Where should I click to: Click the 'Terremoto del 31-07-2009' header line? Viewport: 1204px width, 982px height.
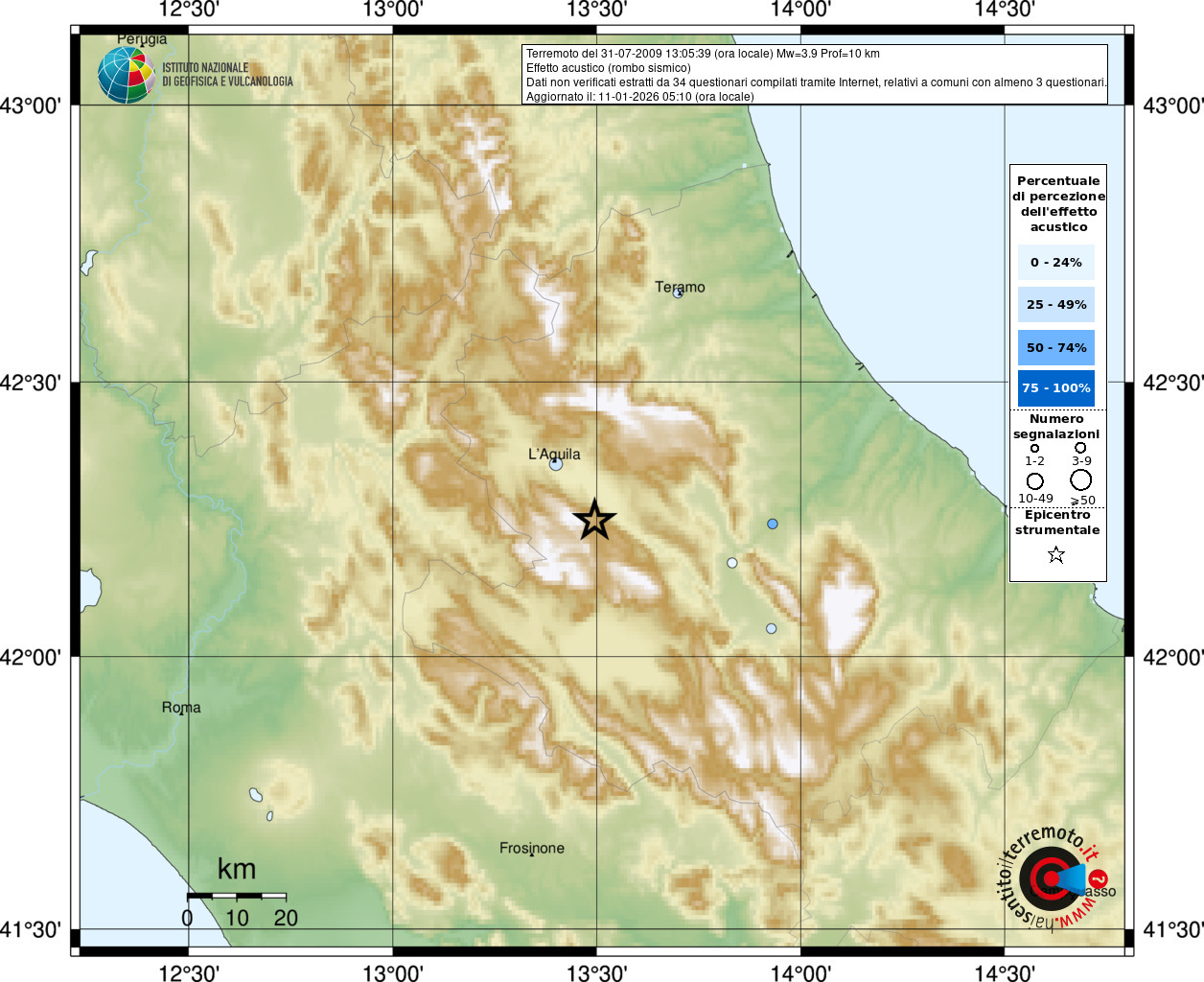pos(703,54)
